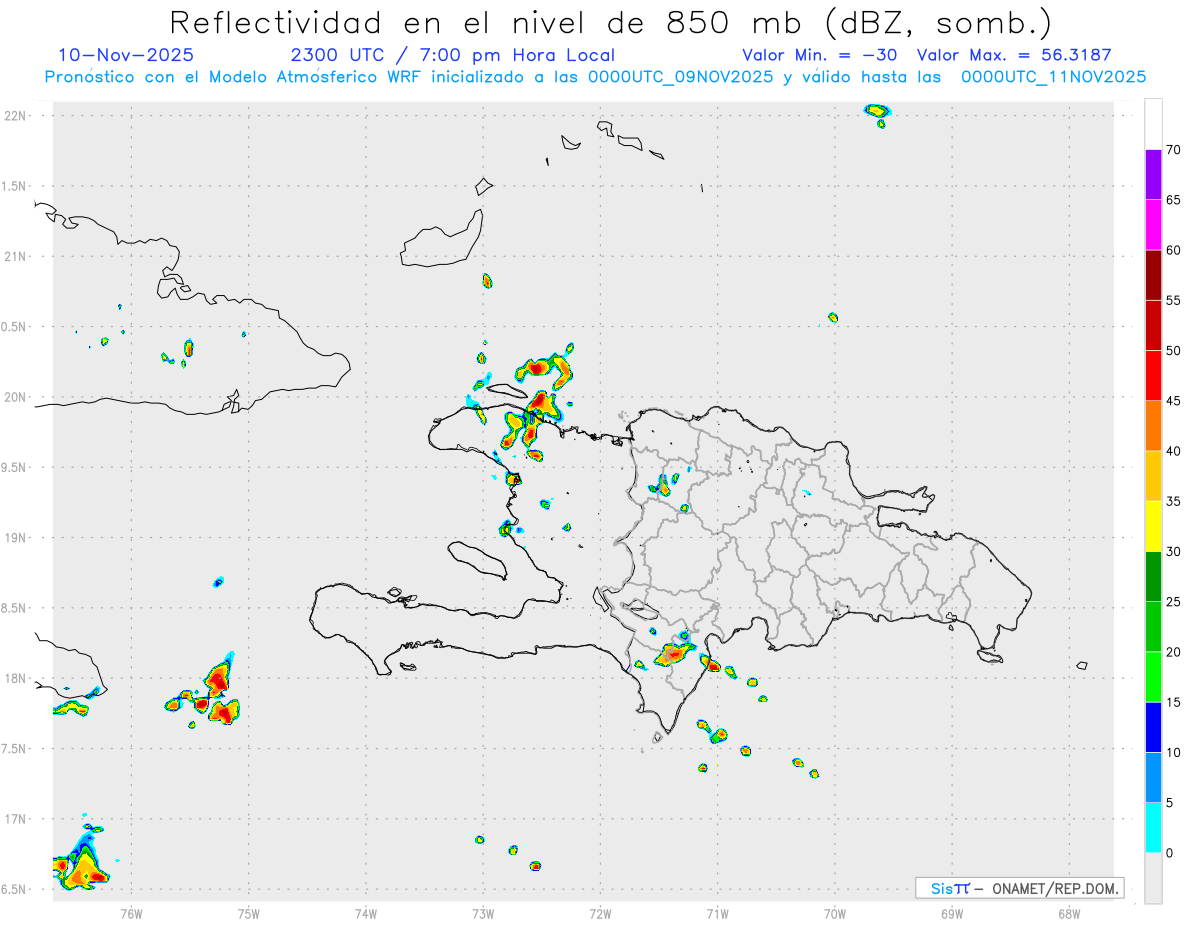Click the '20N' latitude label
1200x927 pixels.
[x=15, y=397]
